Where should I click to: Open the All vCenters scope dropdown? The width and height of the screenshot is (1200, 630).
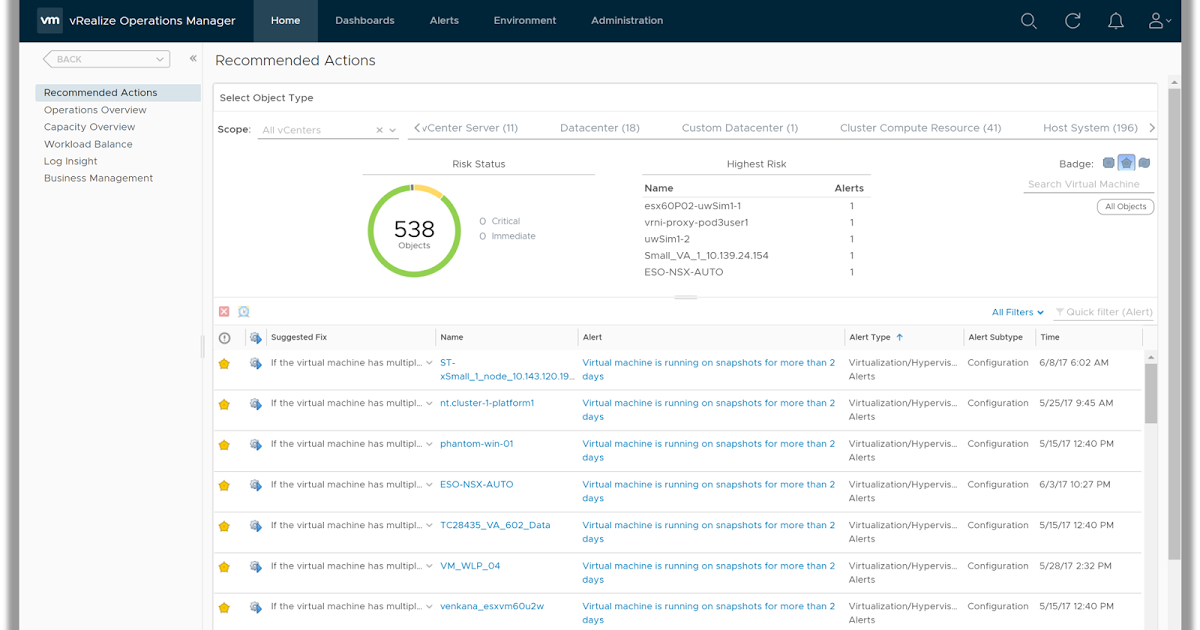pos(392,130)
